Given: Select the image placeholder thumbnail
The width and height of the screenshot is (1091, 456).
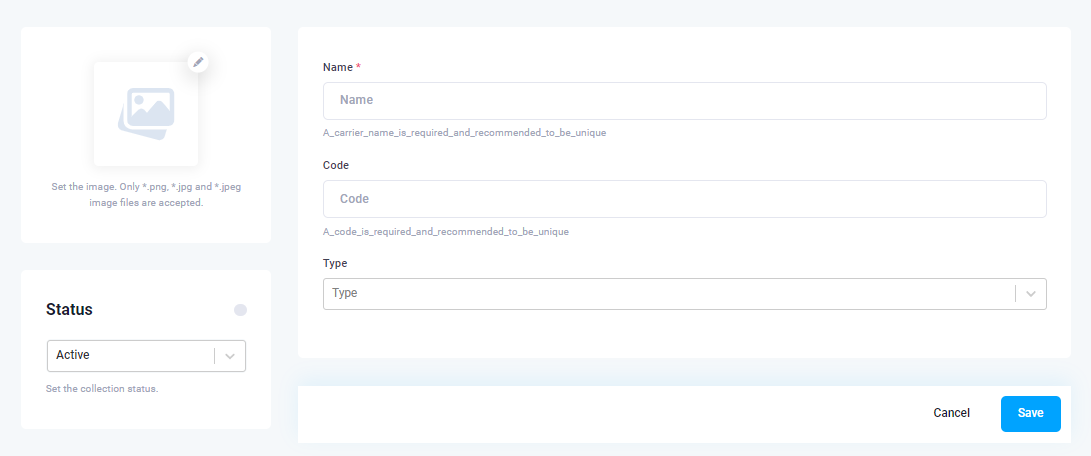Looking at the screenshot, I should [x=146, y=113].
